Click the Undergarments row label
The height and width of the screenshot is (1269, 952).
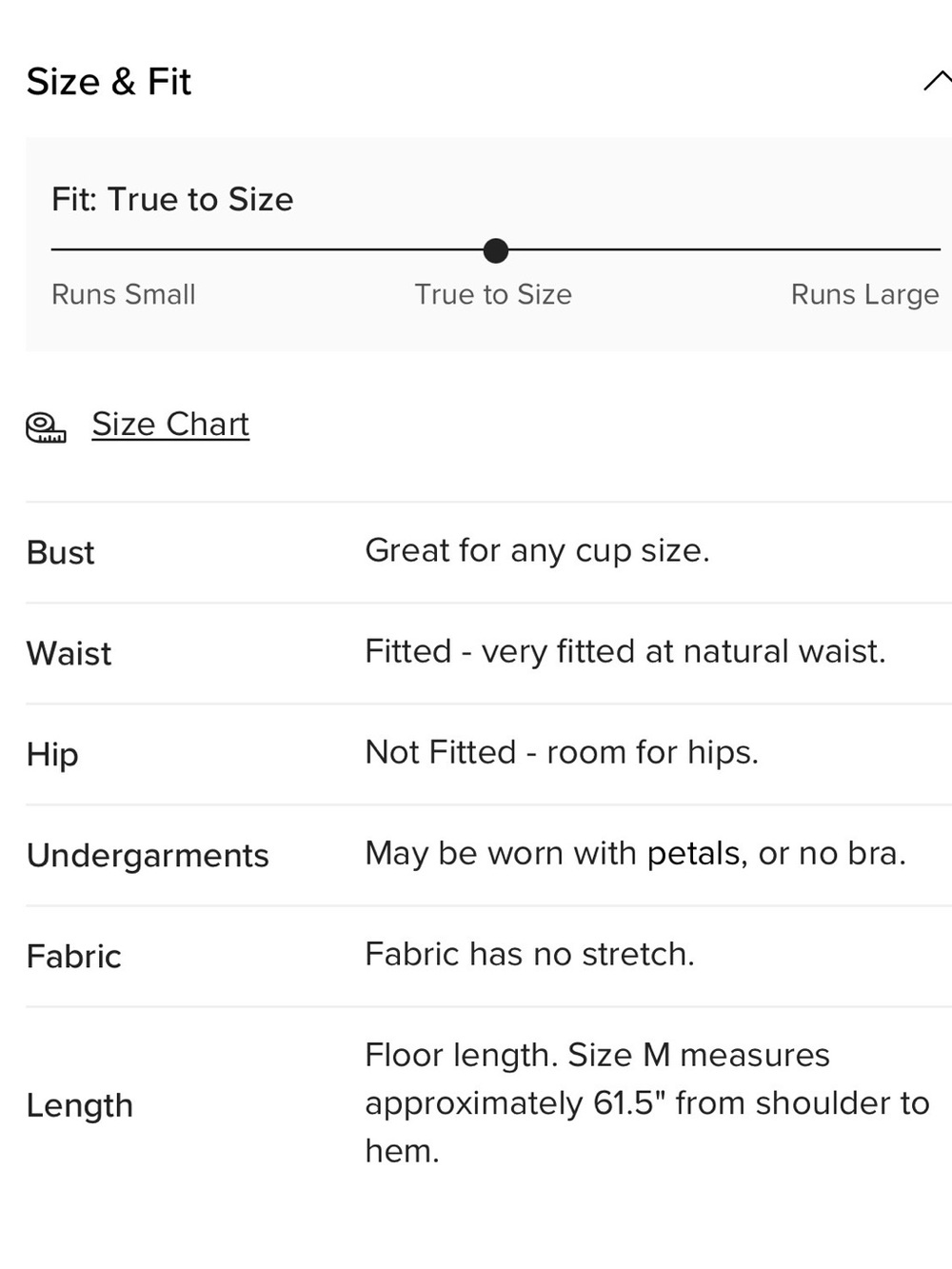point(148,856)
